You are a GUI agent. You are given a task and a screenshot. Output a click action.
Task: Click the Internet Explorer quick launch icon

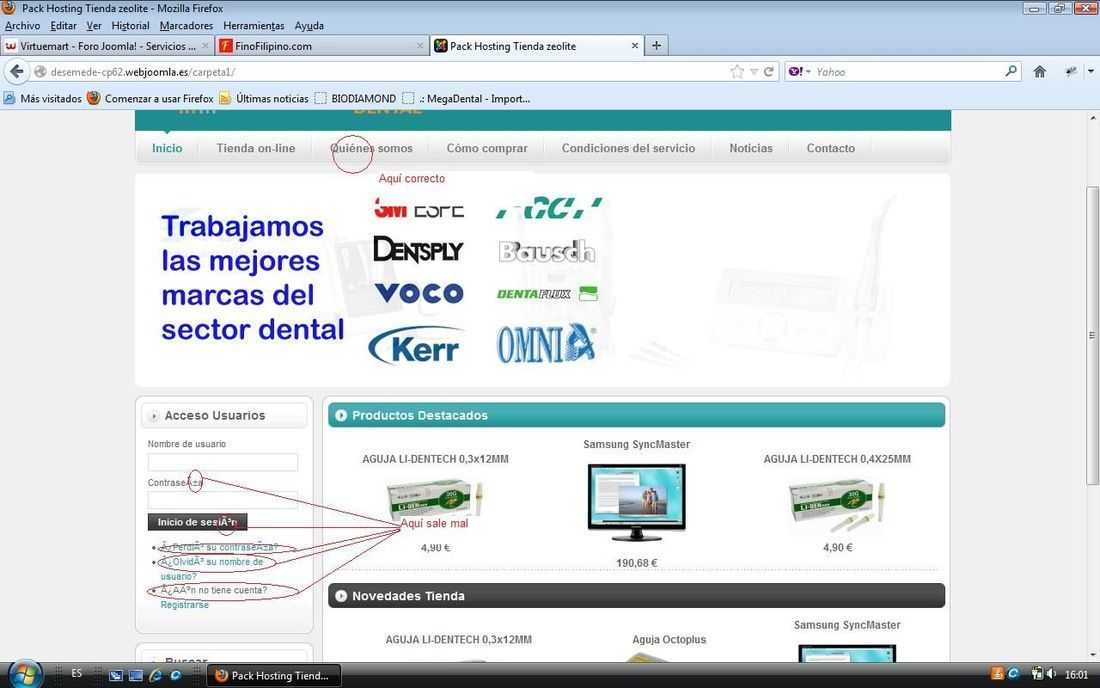coord(156,675)
